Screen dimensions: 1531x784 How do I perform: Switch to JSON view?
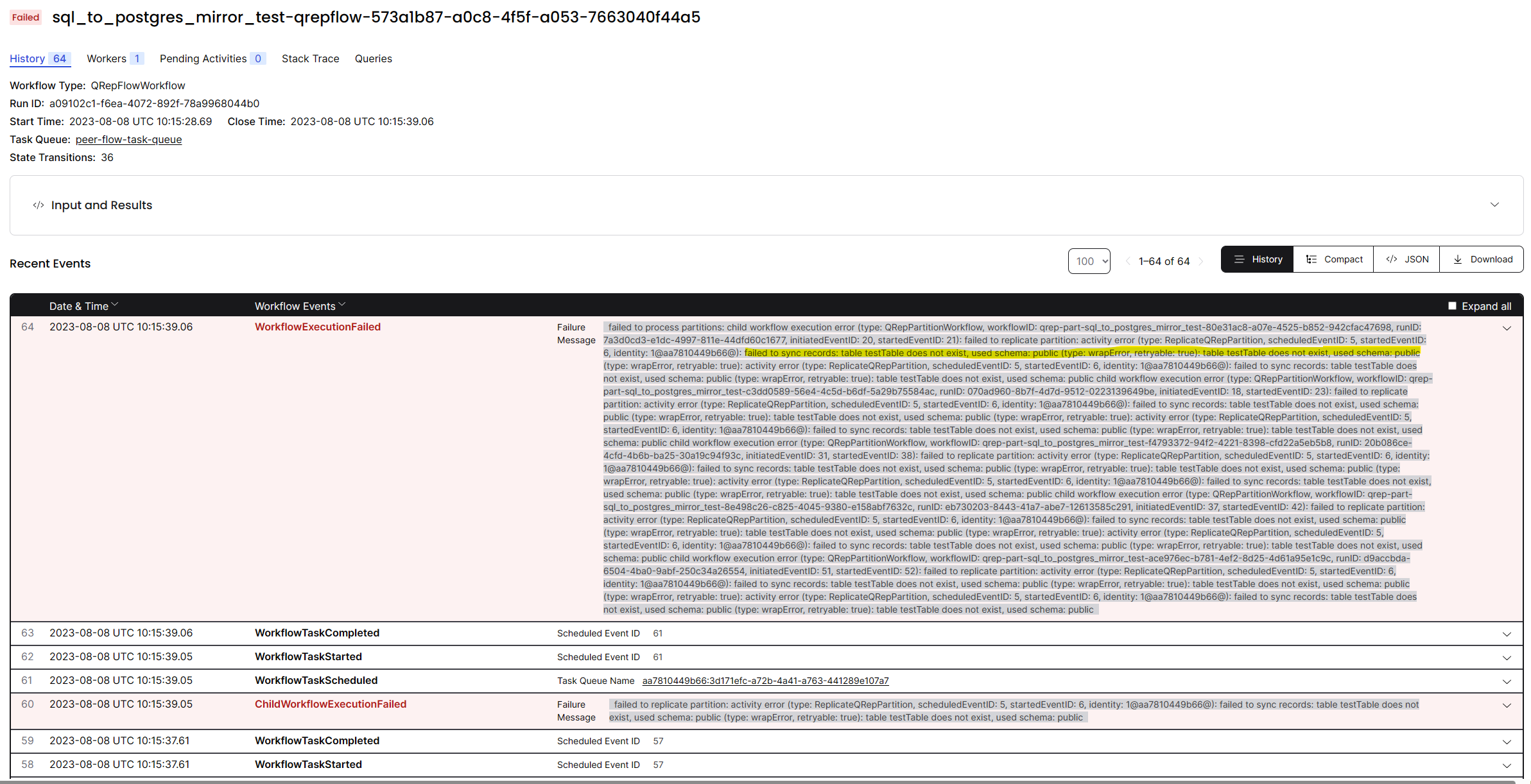coord(1407,259)
